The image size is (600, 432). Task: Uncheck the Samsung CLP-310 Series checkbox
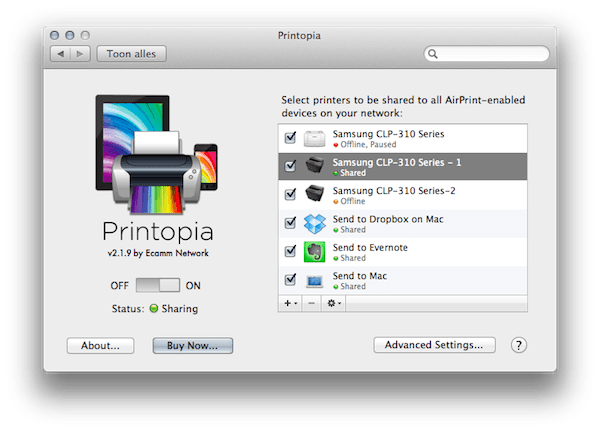(290, 137)
